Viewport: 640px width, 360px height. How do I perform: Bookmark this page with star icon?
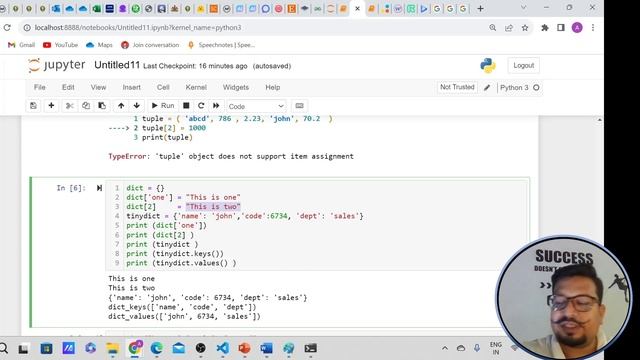[x=525, y=28]
